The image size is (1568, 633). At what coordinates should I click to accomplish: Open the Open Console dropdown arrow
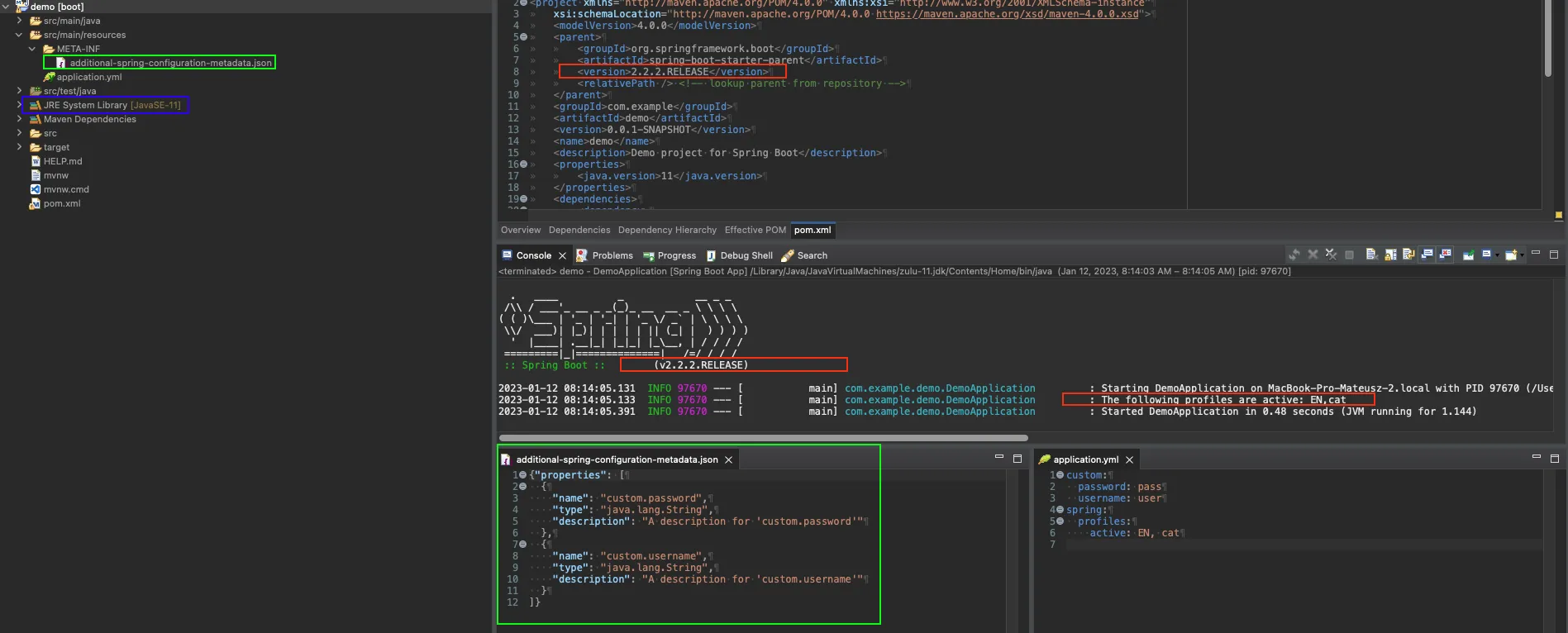tap(1522, 255)
